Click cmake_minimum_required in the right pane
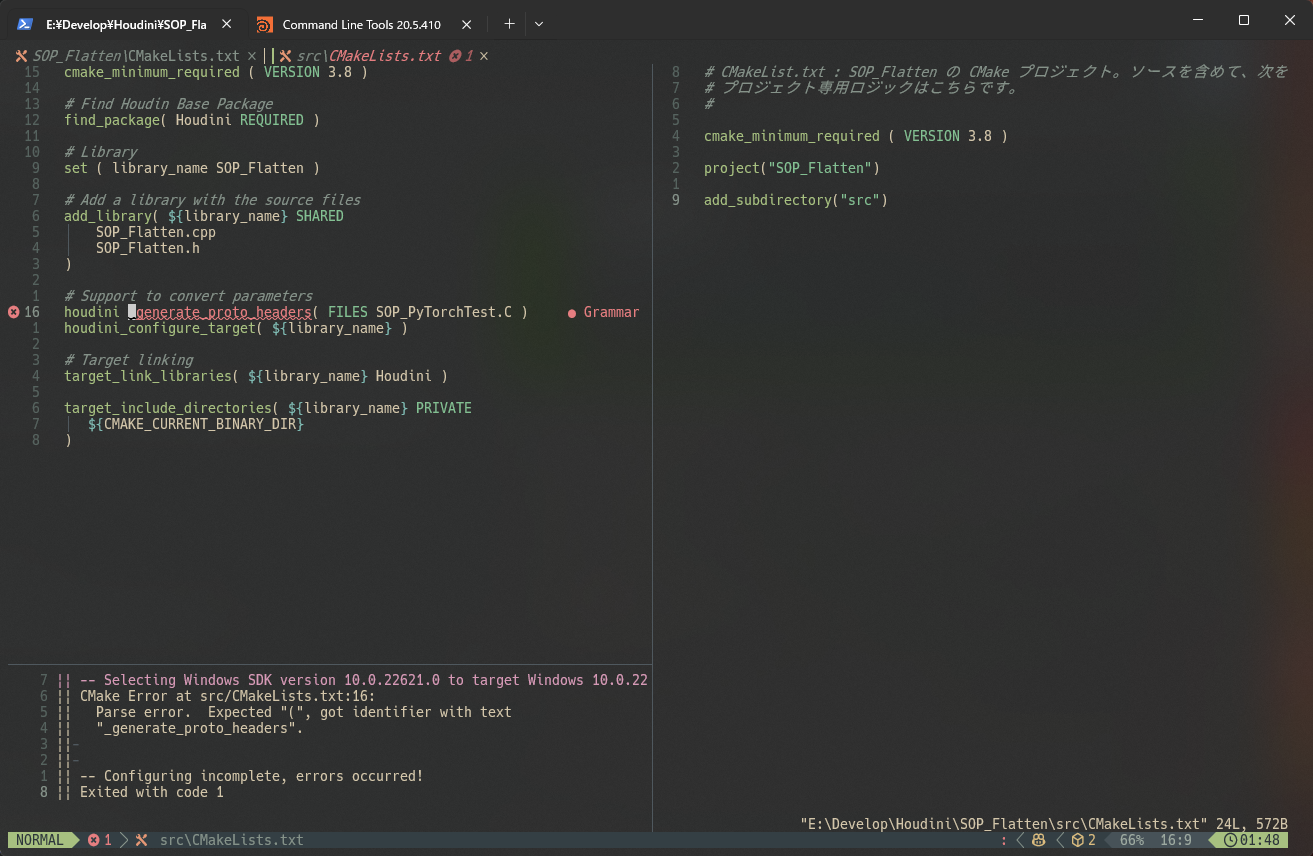The width and height of the screenshot is (1313, 856). click(792, 136)
